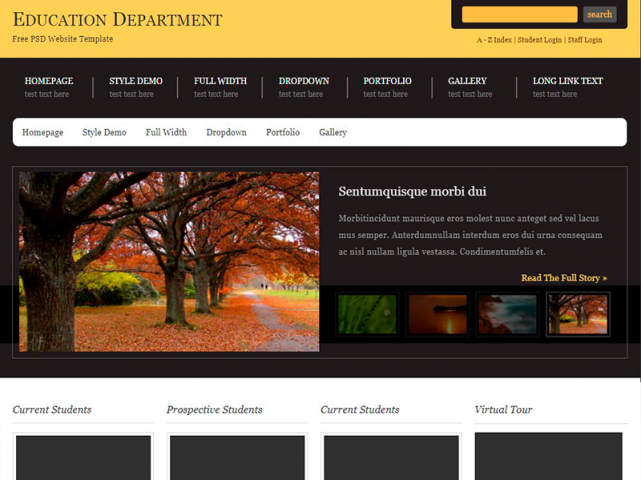Open DROPDOWN in the main nav
Screen dimensions: 641x480
[x=304, y=81]
